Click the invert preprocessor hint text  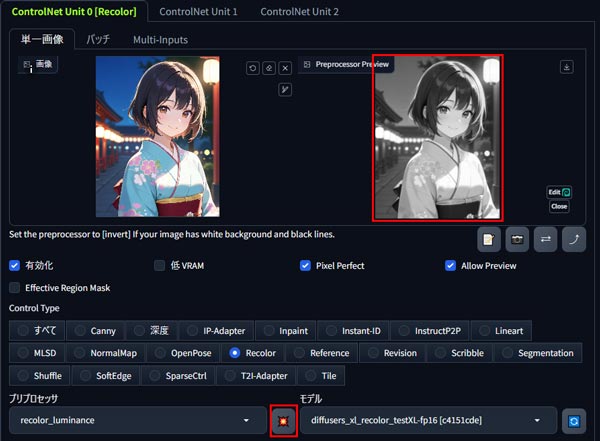[x=172, y=234]
